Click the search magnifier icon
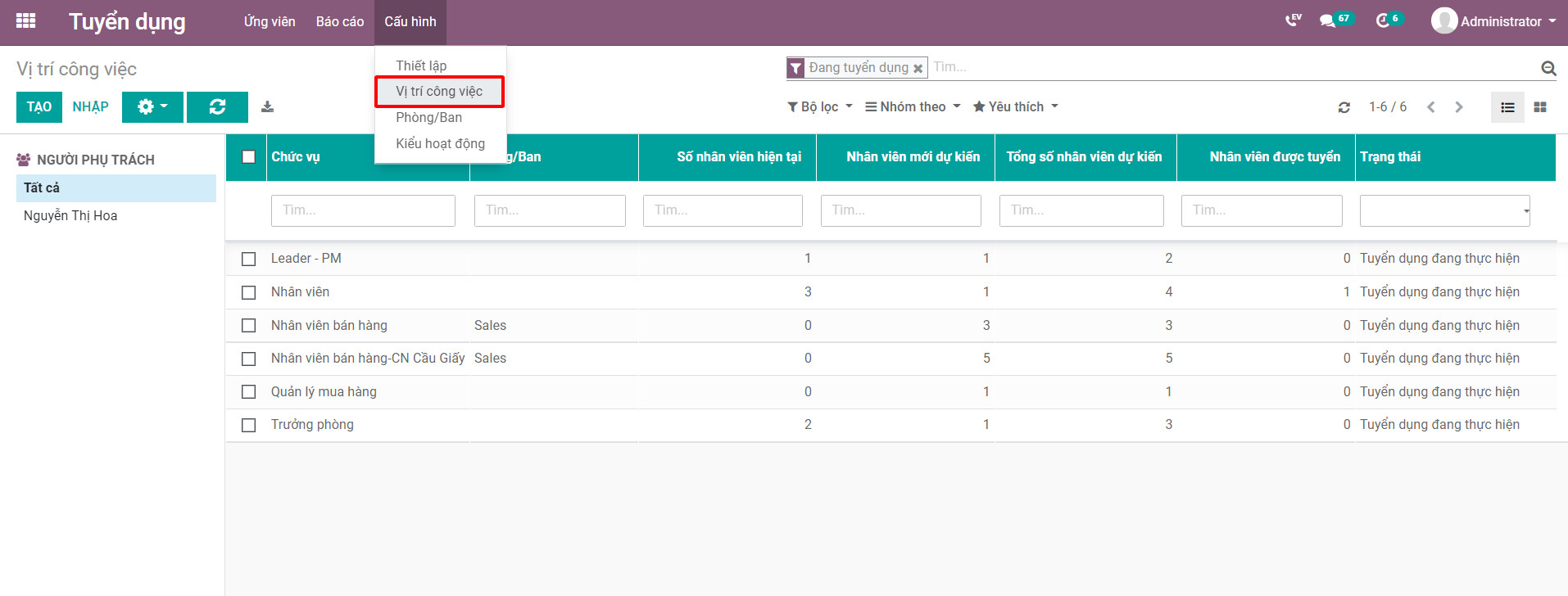This screenshot has height=596, width=1568. (1548, 68)
